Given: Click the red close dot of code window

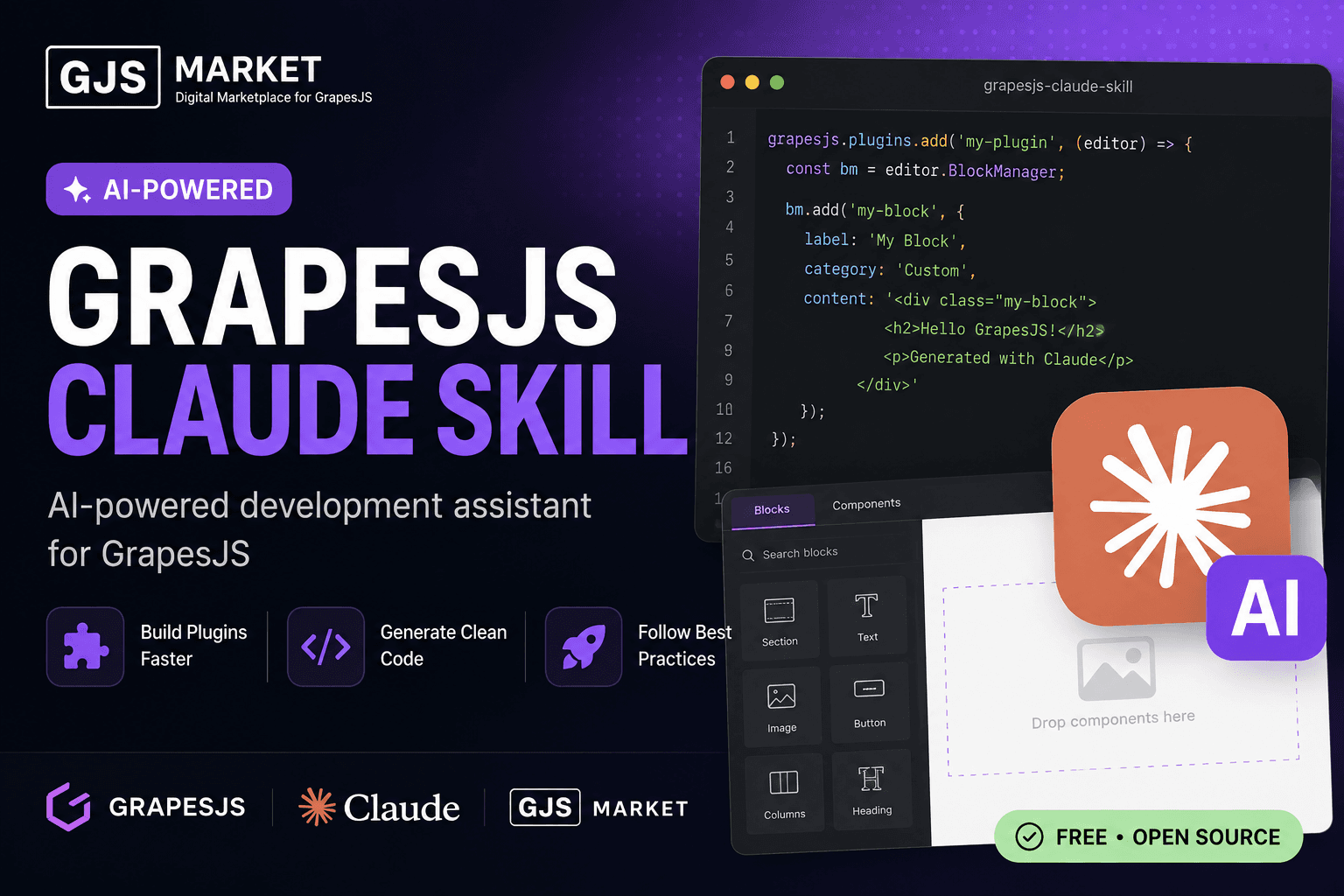Looking at the screenshot, I should pyautogui.click(x=727, y=82).
